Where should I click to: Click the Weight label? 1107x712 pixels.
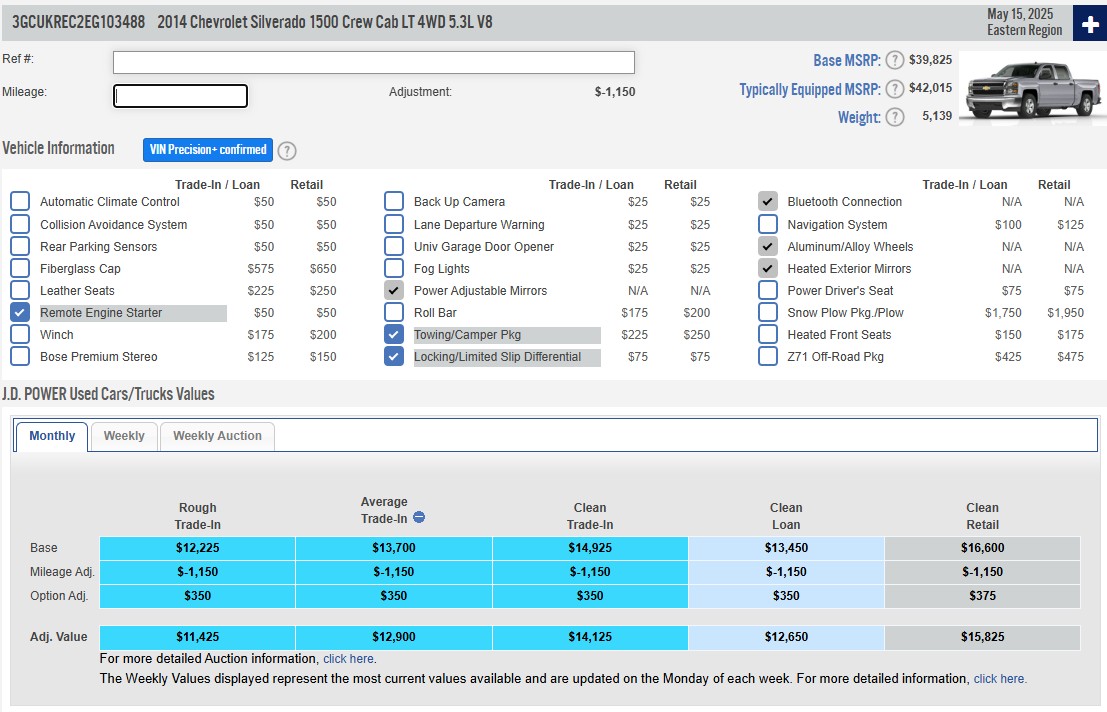(x=859, y=117)
